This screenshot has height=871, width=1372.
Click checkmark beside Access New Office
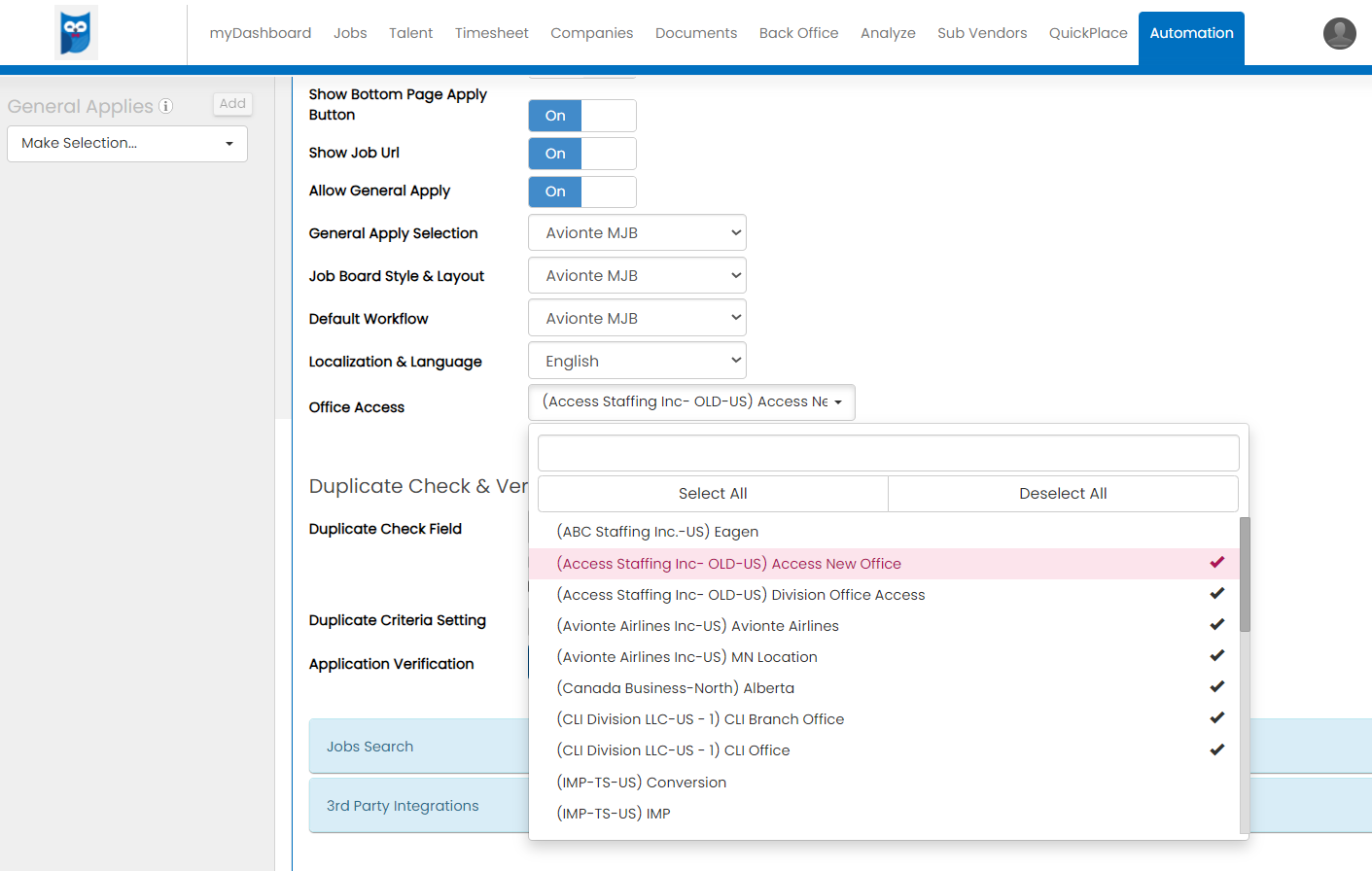point(1216,563)
